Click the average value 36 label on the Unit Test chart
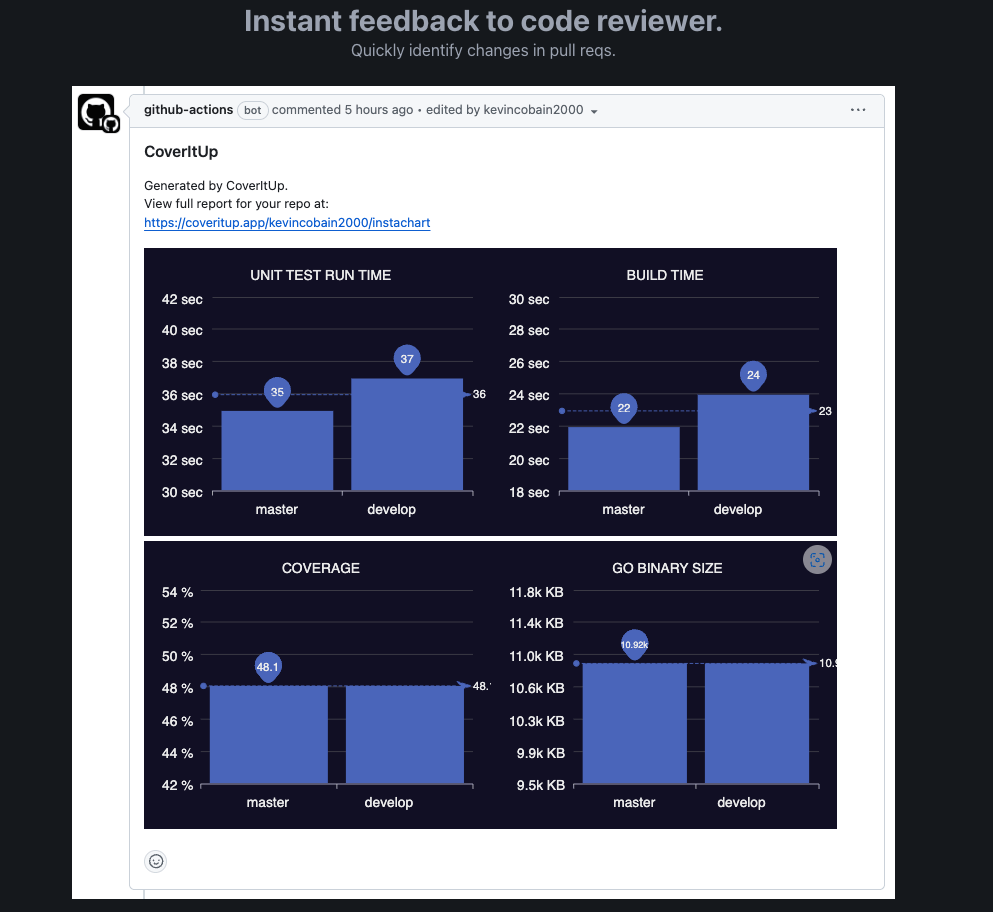Viewport: 993px width, 912px height. tap(479, 395)
